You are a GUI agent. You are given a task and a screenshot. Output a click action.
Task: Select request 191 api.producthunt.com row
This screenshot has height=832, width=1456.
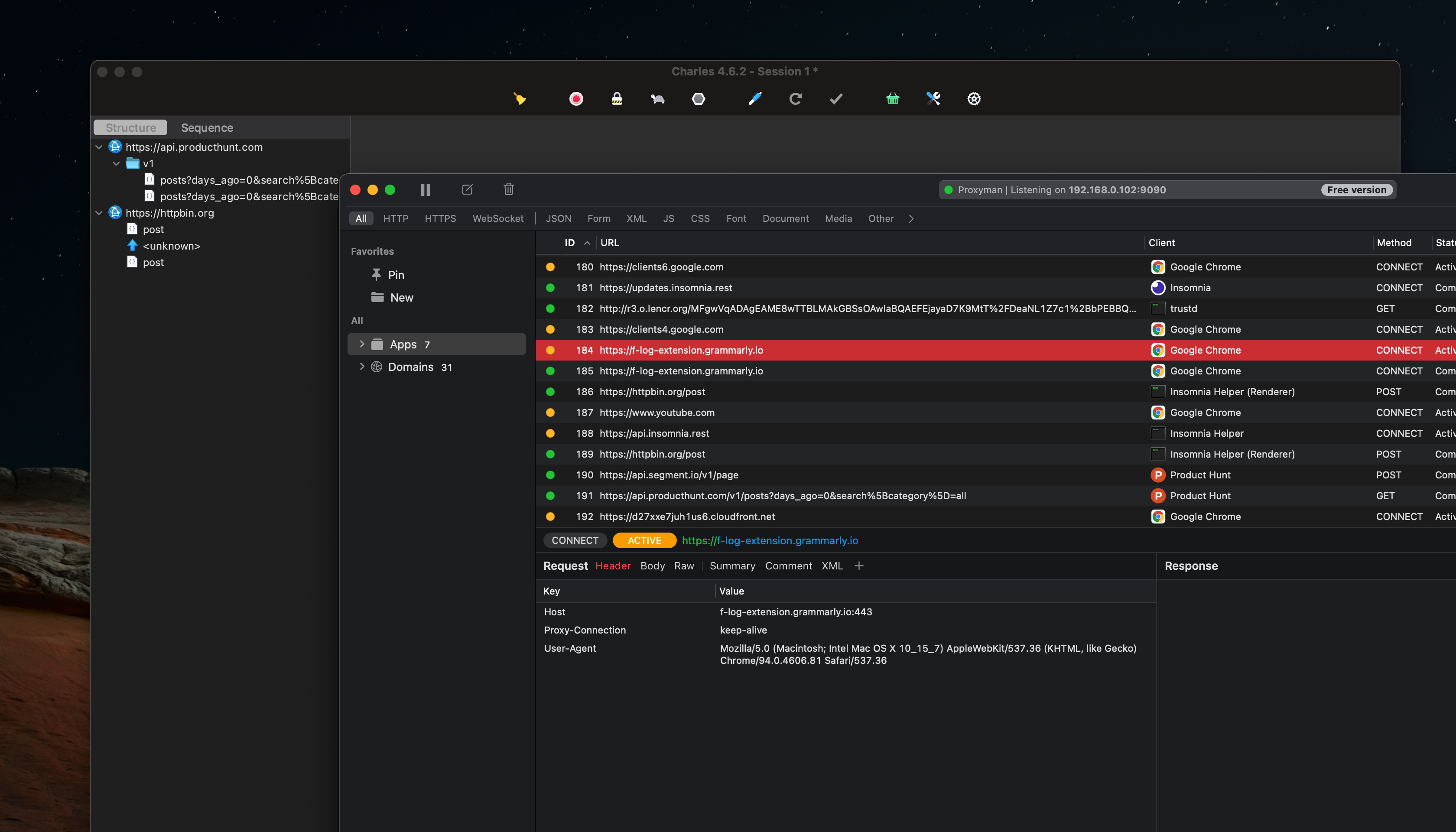coord(782,495)
